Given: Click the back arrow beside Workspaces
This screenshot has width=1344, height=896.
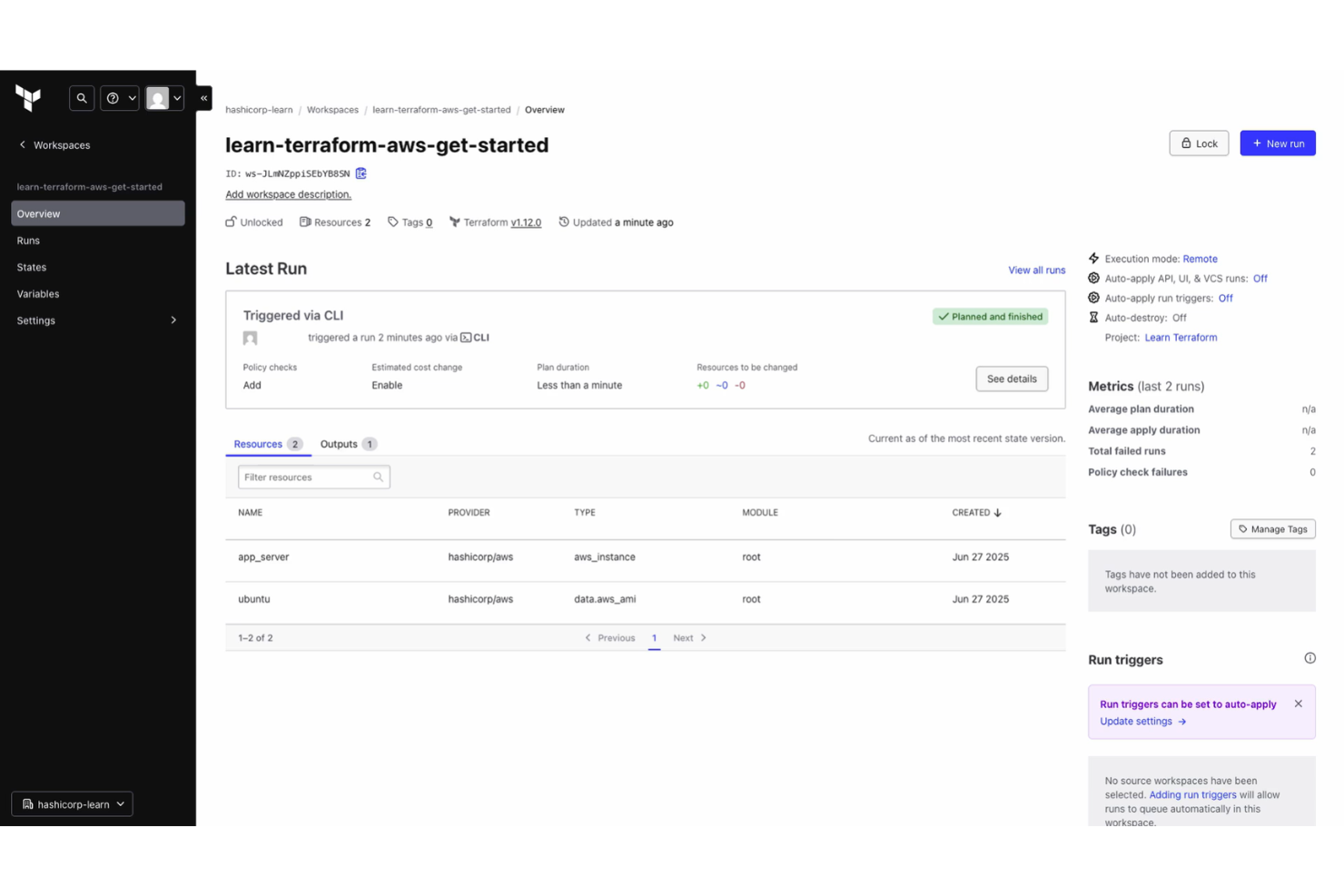Looking at the screenshot, I should [x=21, y=144].
